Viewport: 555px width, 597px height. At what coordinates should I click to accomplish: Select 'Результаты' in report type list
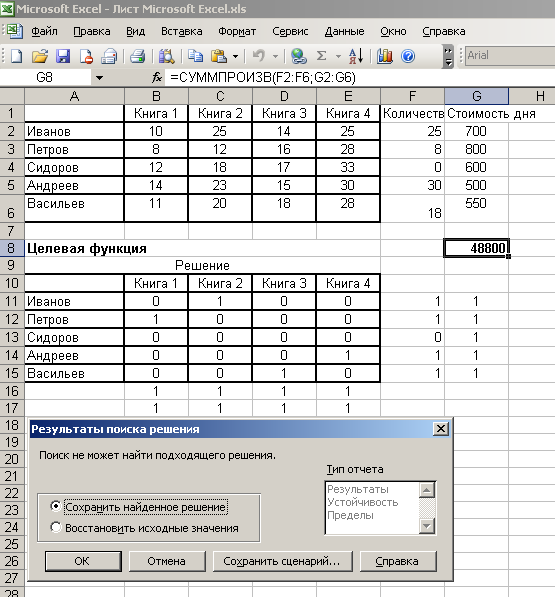click(x=358, y=489)
